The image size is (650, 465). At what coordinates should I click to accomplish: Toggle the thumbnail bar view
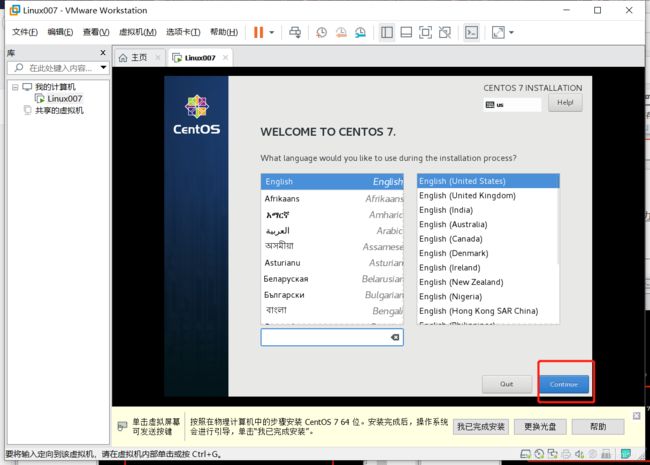click(x=406, y=32)
